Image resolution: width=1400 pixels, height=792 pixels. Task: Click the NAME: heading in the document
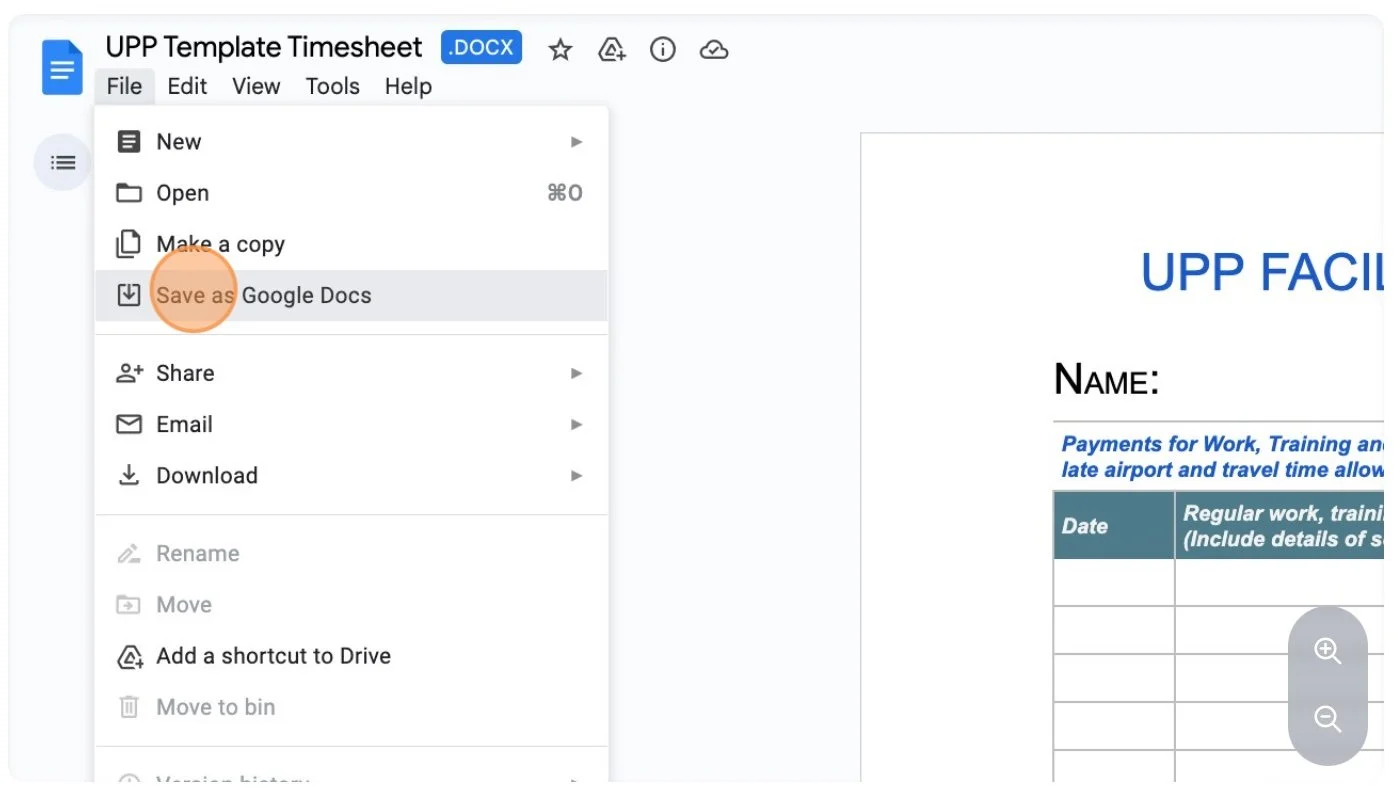(x=1106, y=380)
